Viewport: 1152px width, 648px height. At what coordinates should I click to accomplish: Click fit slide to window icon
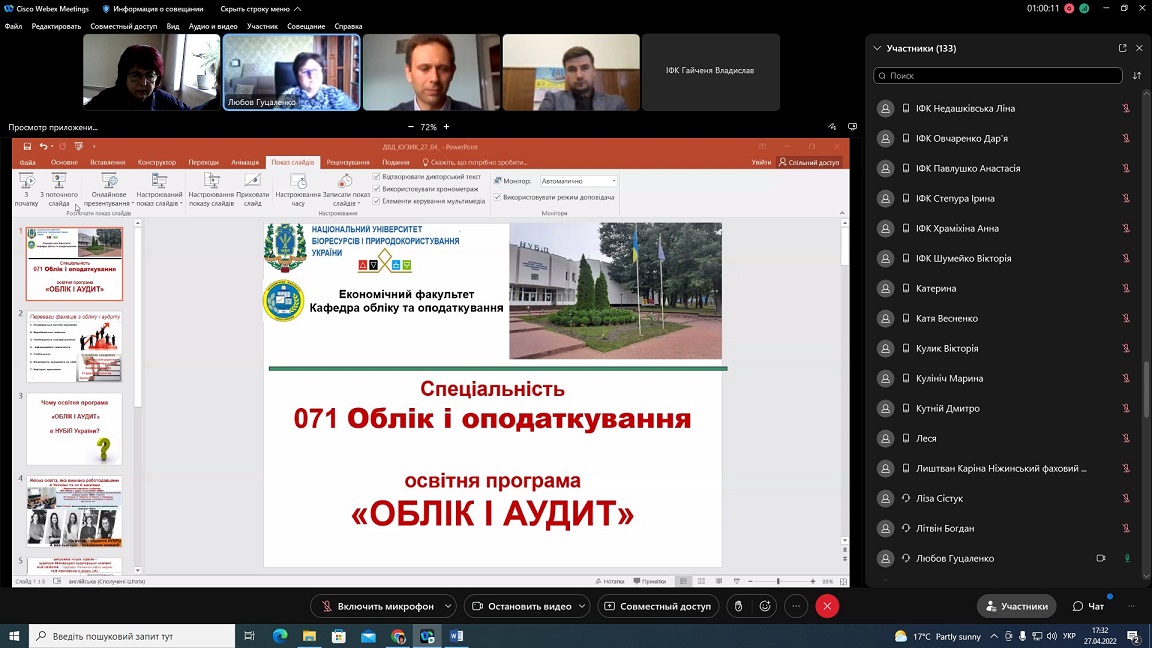point(843,581)
